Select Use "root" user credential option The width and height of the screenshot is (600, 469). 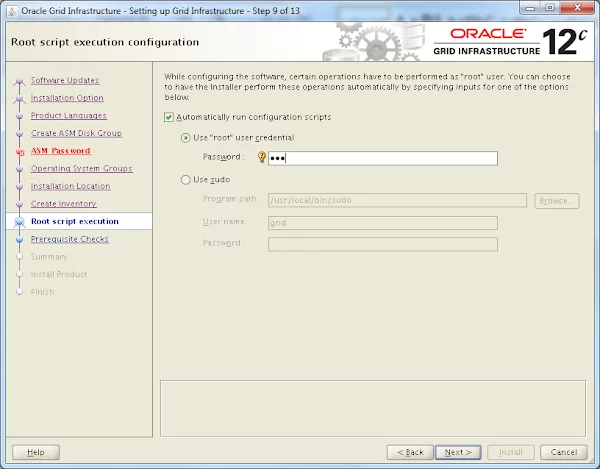[186, 138]
